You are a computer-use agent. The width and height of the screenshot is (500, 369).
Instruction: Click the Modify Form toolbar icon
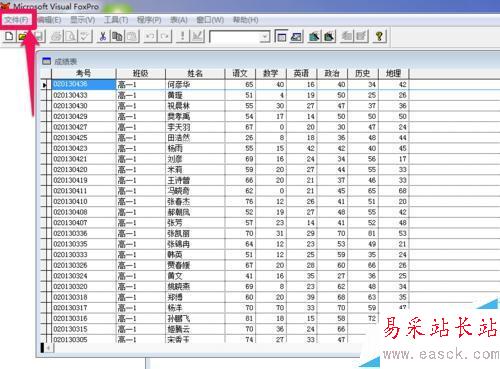(197, 36)
